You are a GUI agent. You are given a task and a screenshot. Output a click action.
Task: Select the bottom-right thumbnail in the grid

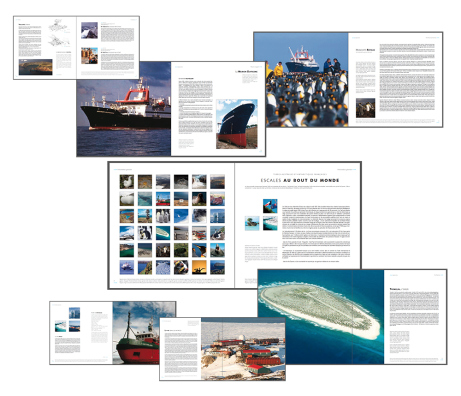point(217,267)
